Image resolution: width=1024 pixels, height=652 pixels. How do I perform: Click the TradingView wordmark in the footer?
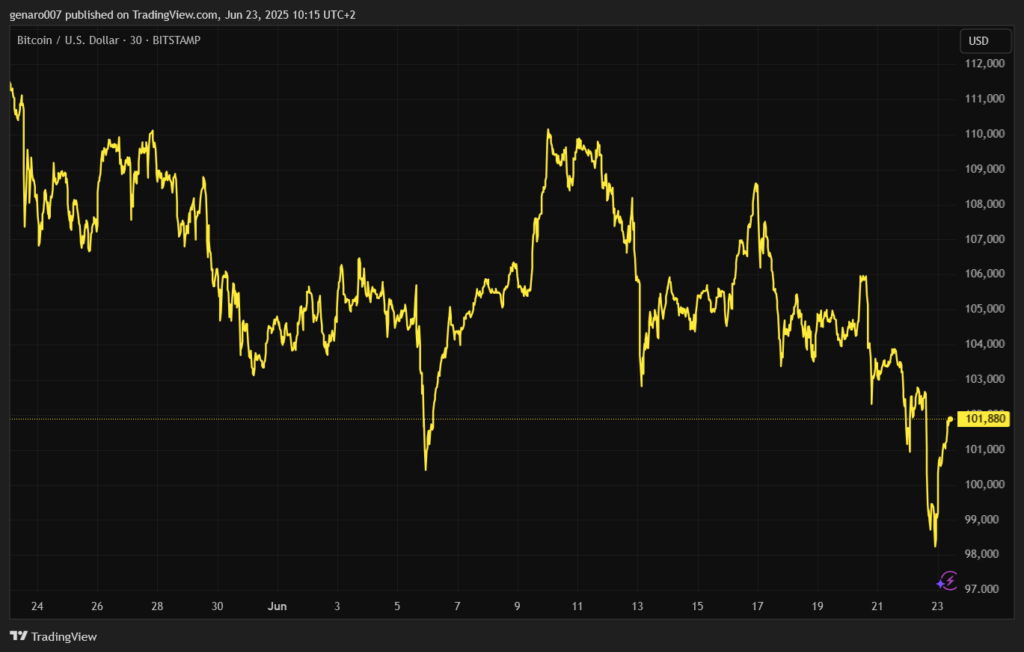(x=64, y=637)
